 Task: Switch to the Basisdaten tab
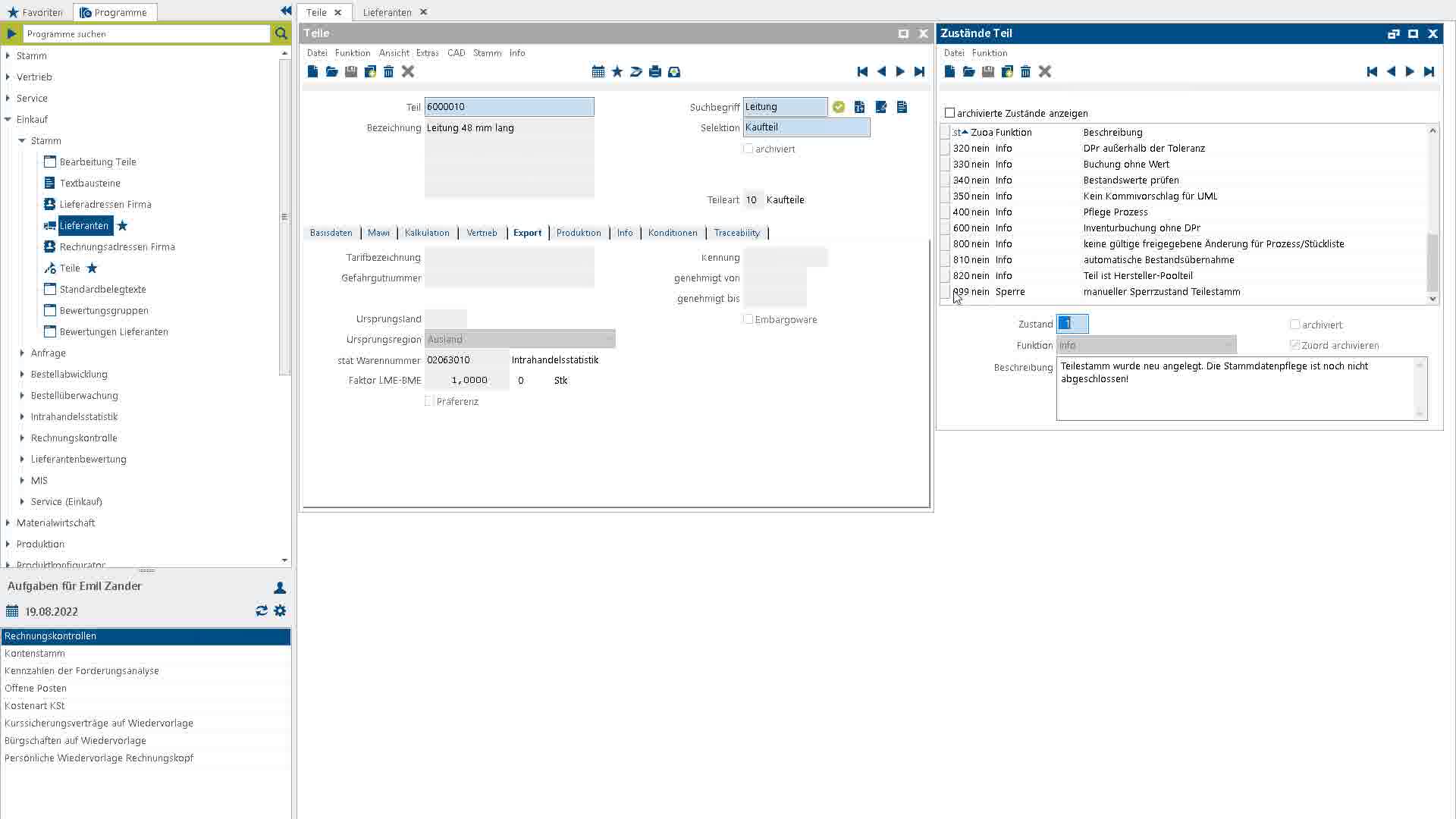point(331,233)
